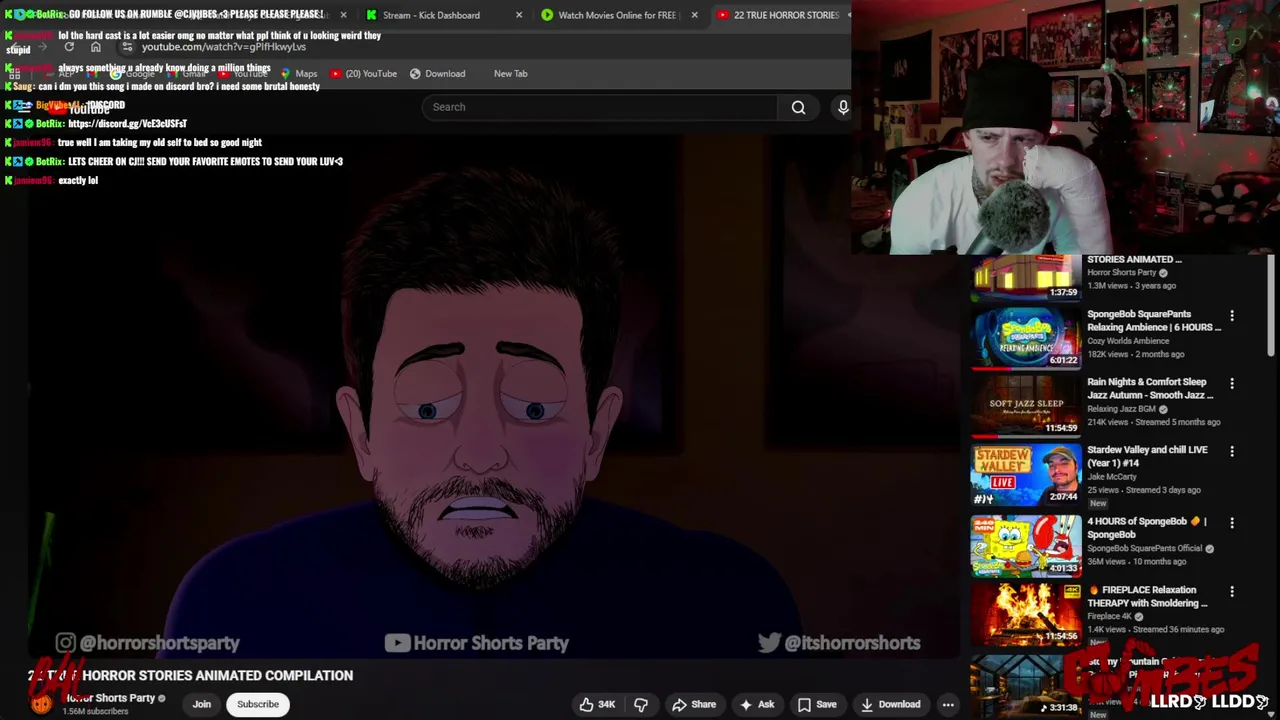The width and height of the screenshot is (1280, 720).
Task: Dislike the horror stories video
Action: [x=641, y=704]
